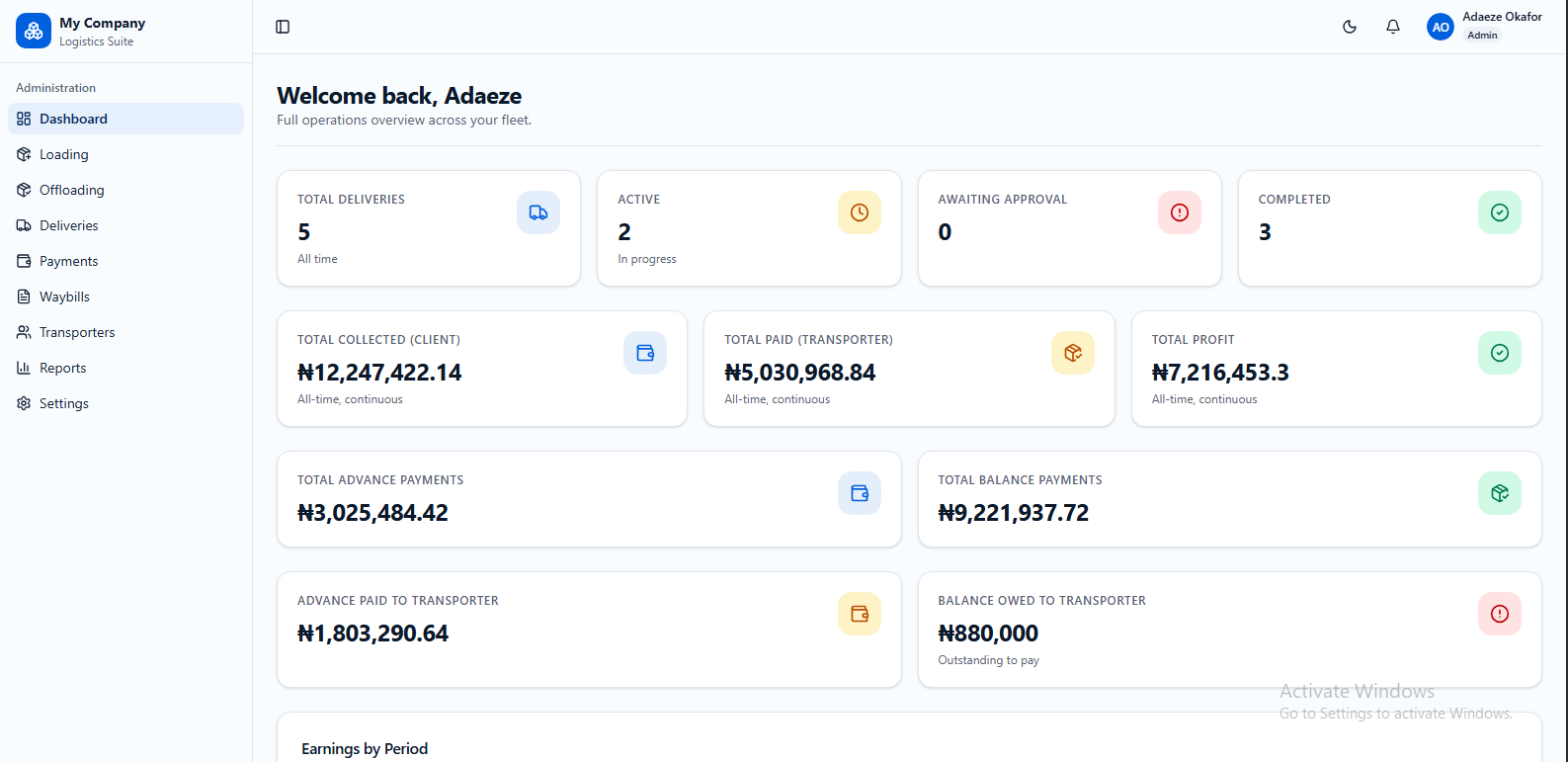Click the package icon on Total Paid card
This screenshot has height=762, width=1568.
click(x=1073, y=353)
